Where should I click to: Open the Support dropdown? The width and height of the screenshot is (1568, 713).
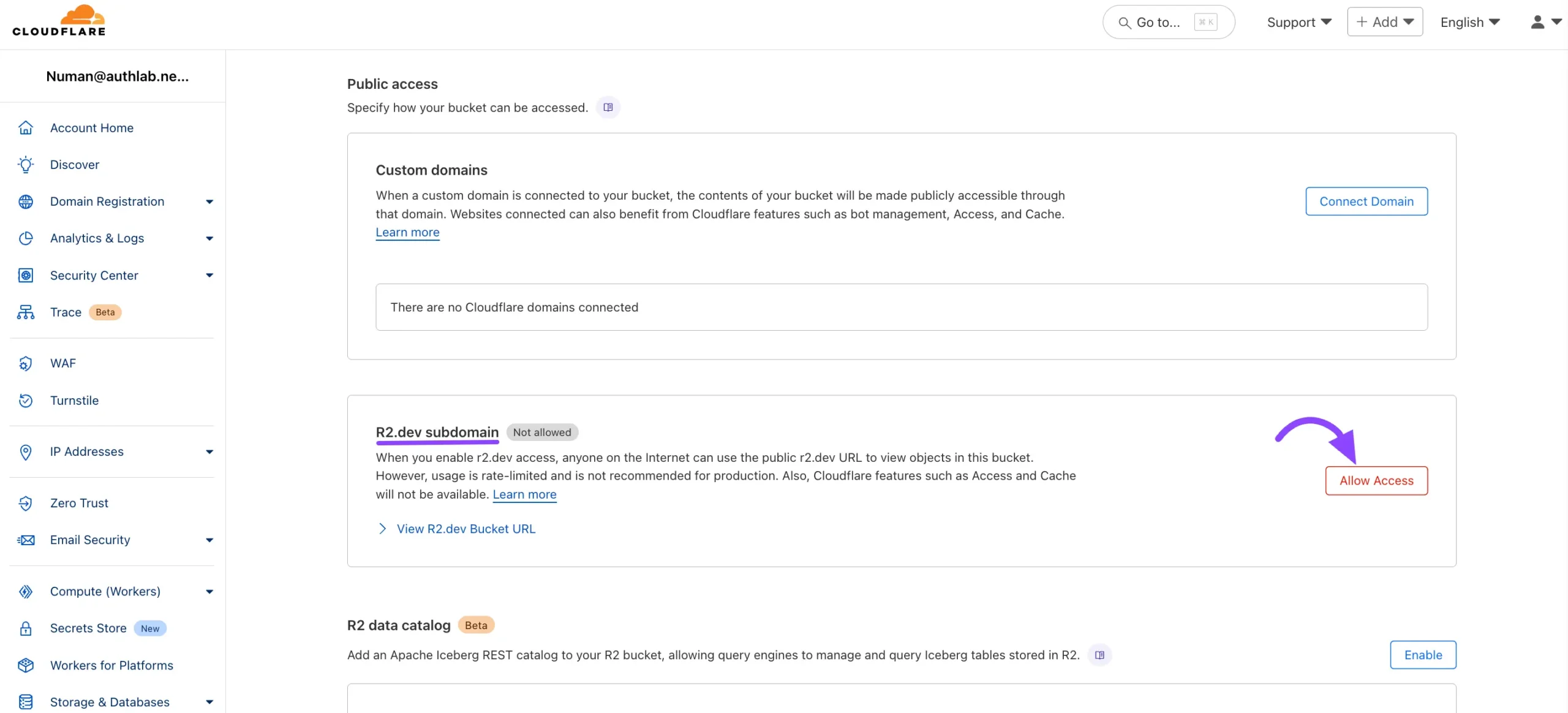point(1299,22)
